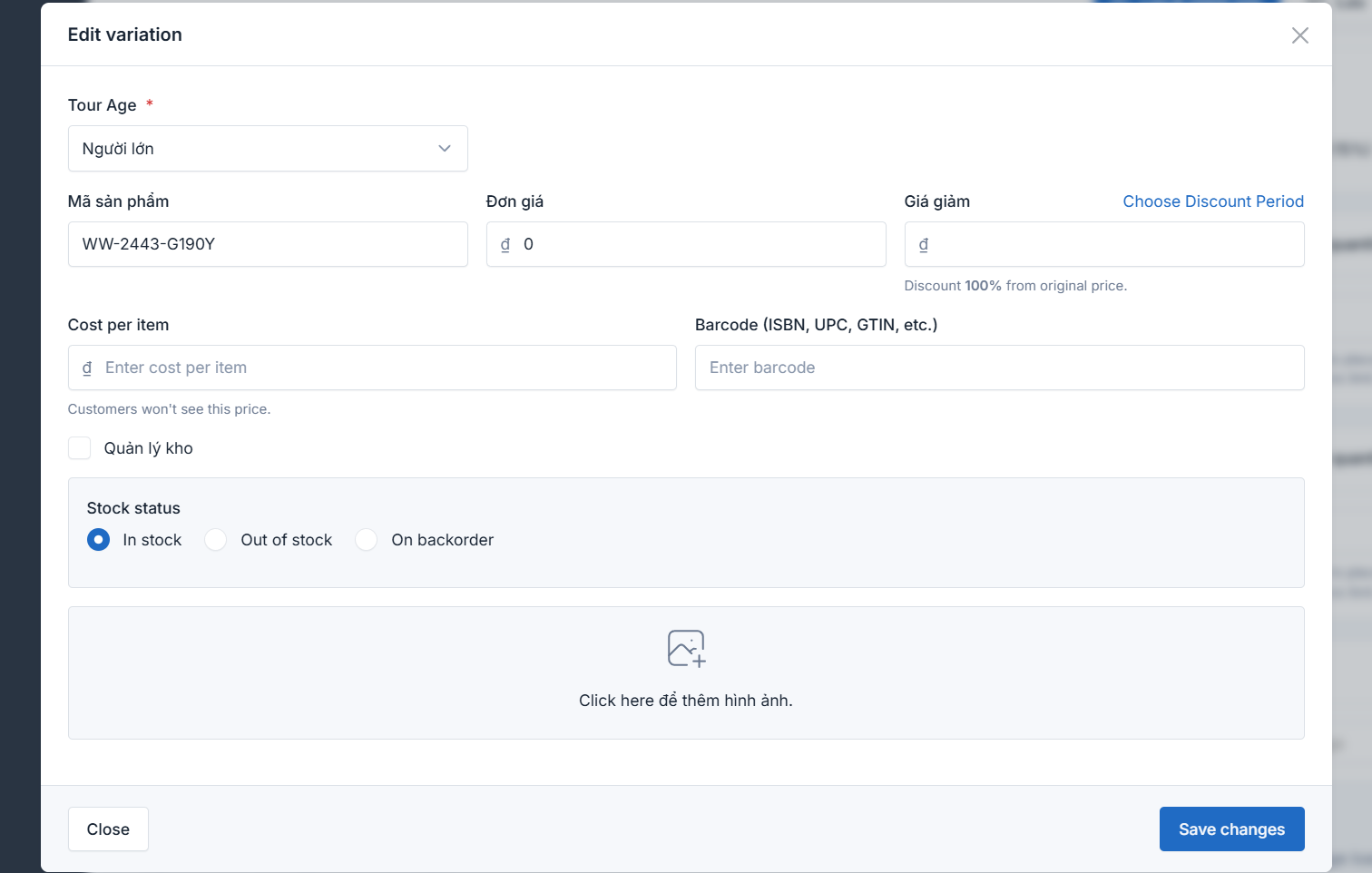The height and width of the screenshot is (873, 1372).
Task: Click the Barcode (ISBN, UPC, GTIN, etc.) label
Action: [x=816, y=325]
